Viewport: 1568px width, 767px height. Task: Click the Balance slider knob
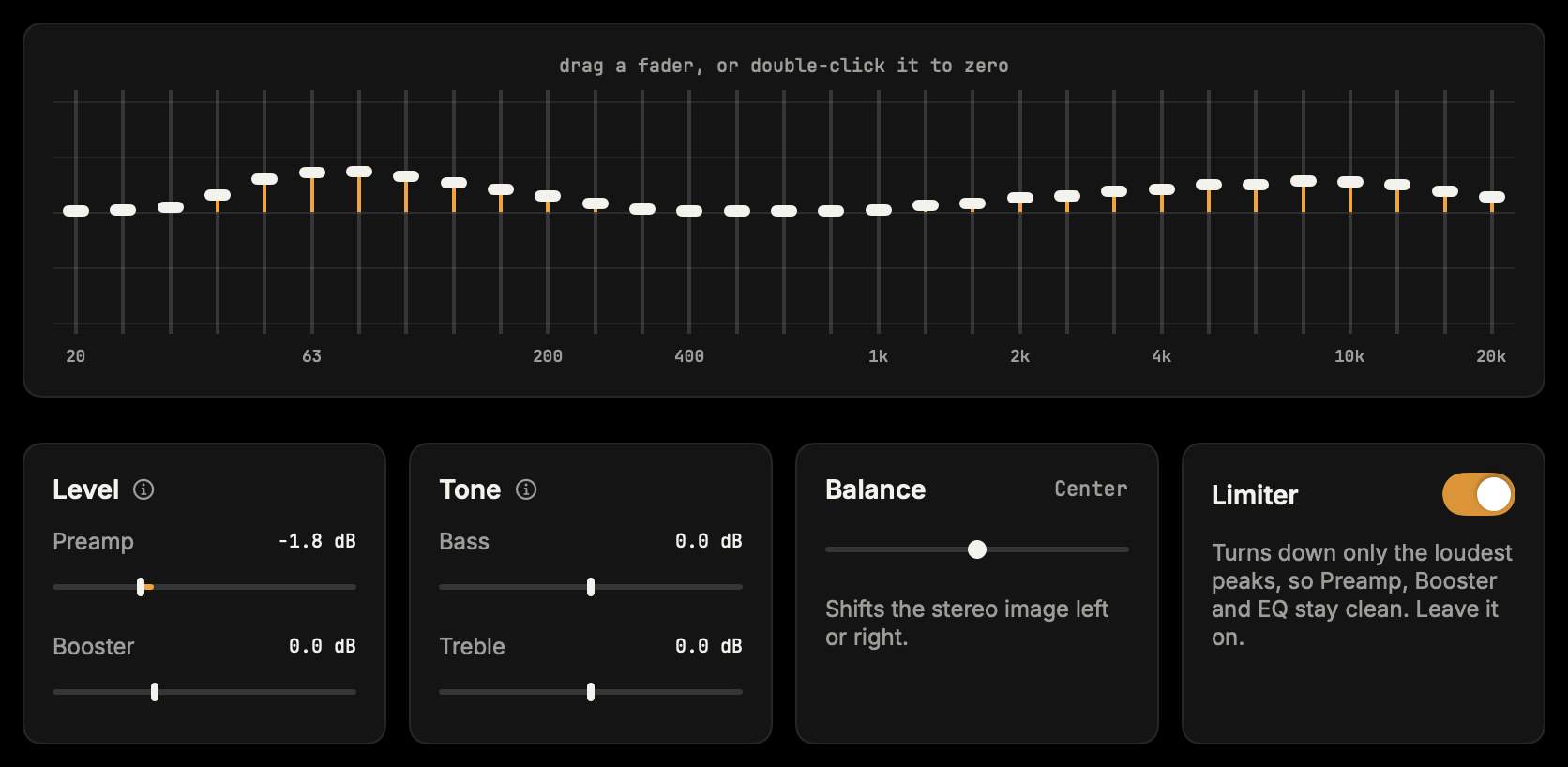tap(977, 549)
